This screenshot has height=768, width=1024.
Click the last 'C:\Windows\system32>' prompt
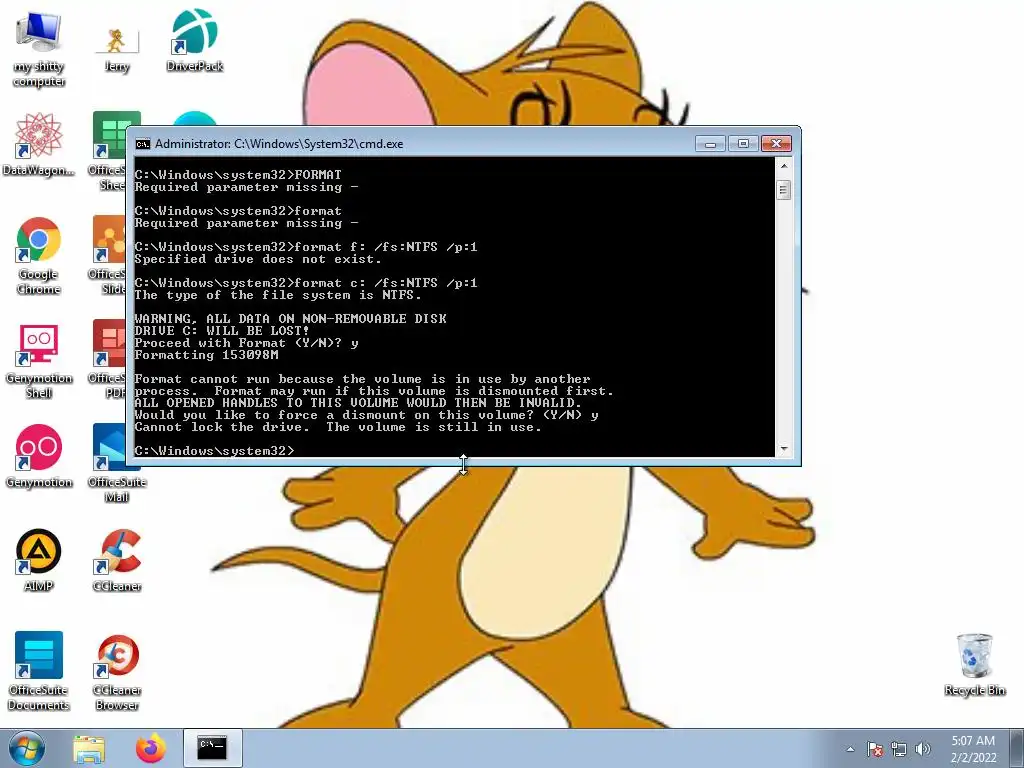(x=214, y=451)
